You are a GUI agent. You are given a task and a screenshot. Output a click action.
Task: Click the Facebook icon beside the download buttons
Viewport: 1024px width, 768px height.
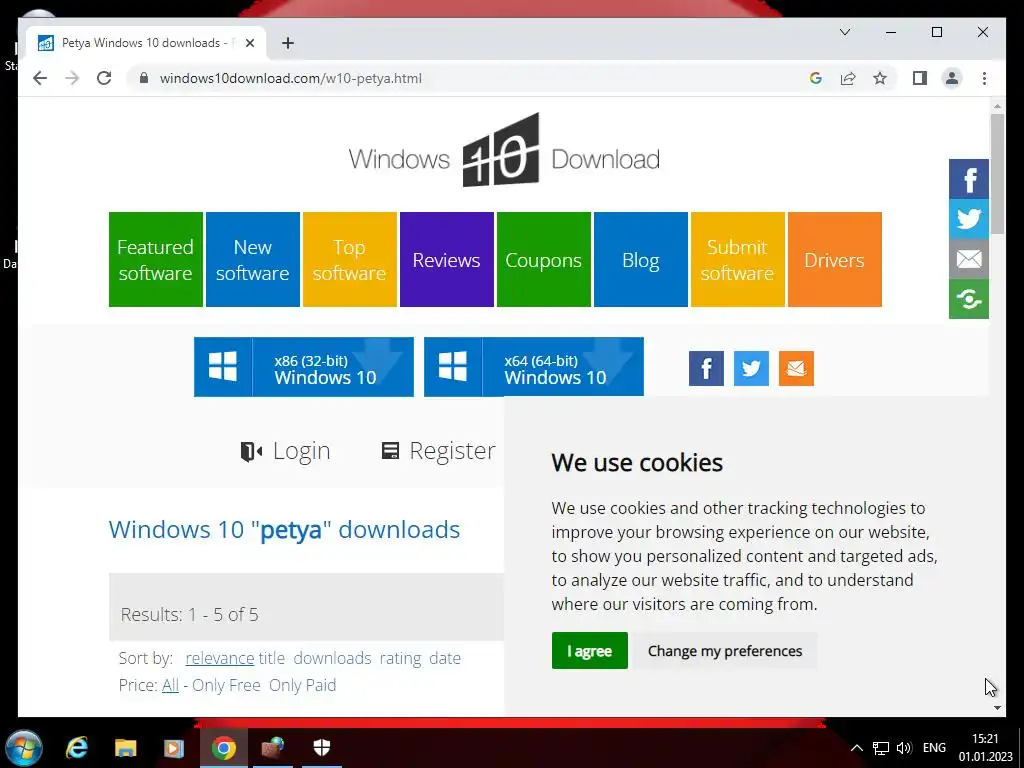pyautogui.click(x=706, y=368)
